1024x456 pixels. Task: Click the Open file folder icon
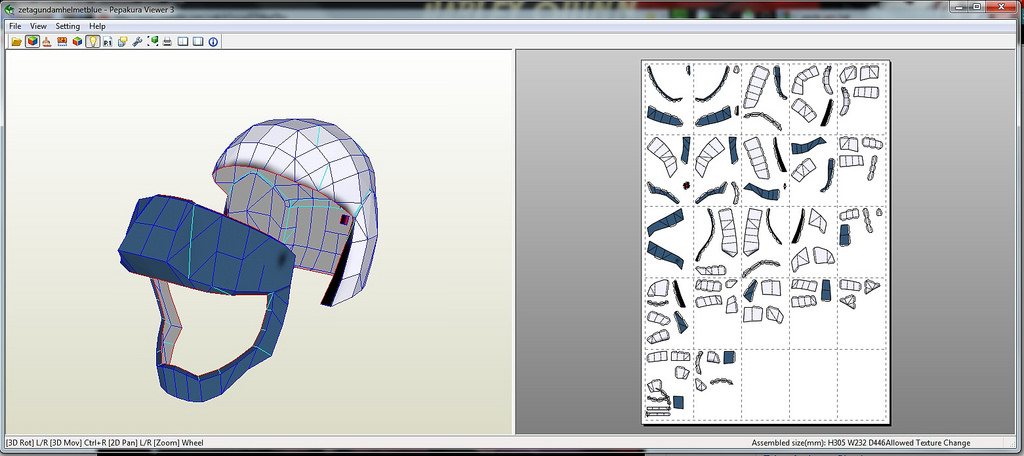pyautogui.click(x=17, y=42)
